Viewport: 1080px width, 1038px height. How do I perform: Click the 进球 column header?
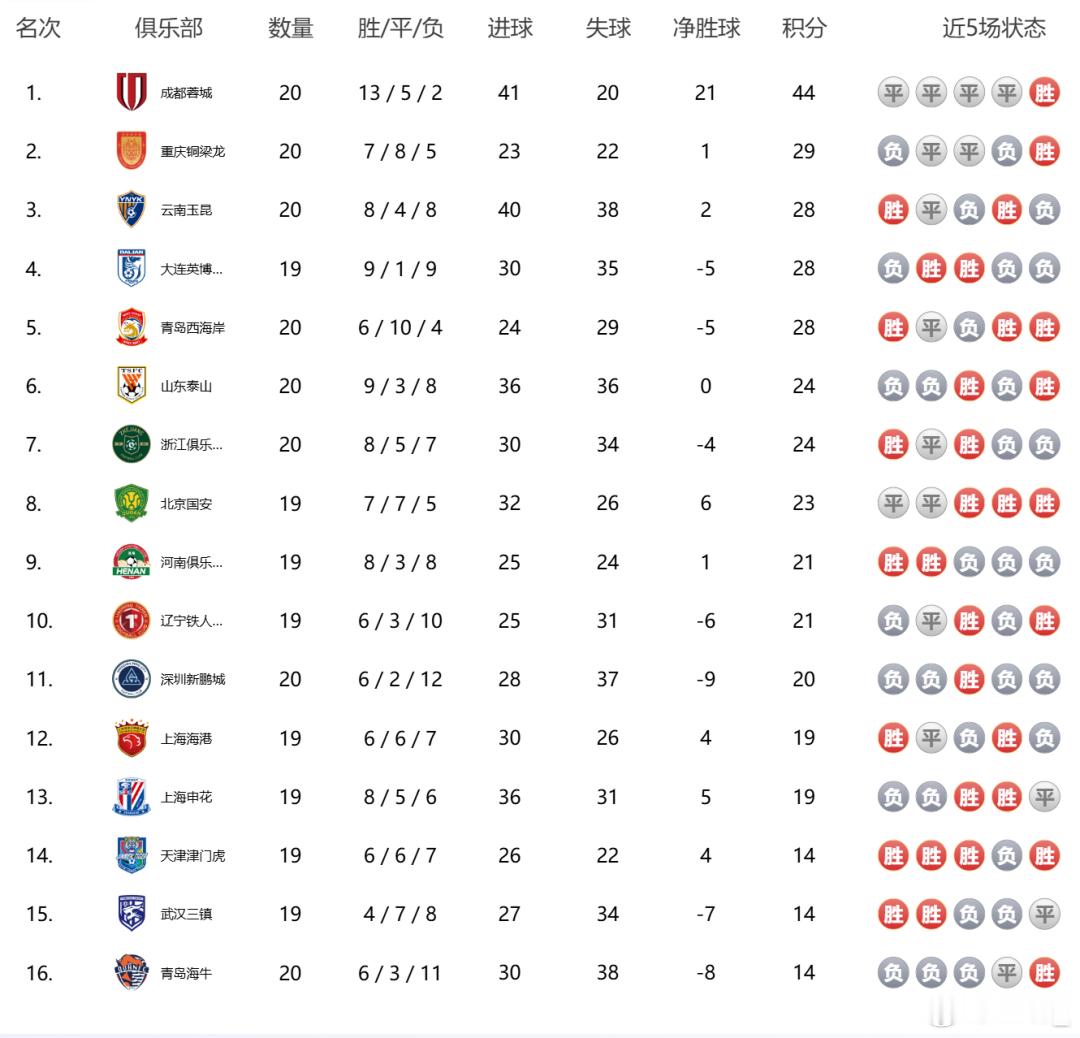coord(510,28)
